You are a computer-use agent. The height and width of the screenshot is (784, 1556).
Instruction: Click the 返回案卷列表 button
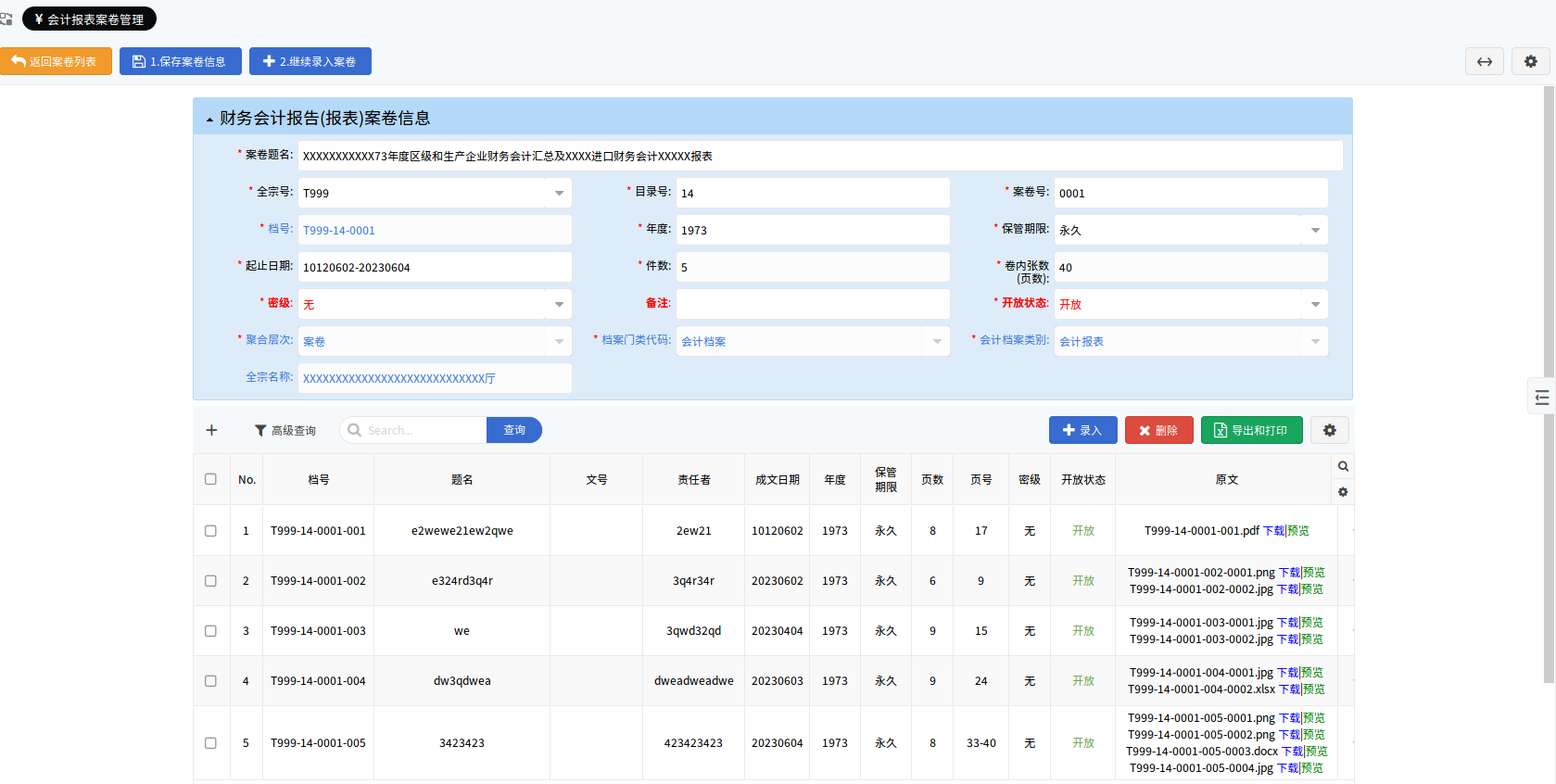tap(56, 61)
